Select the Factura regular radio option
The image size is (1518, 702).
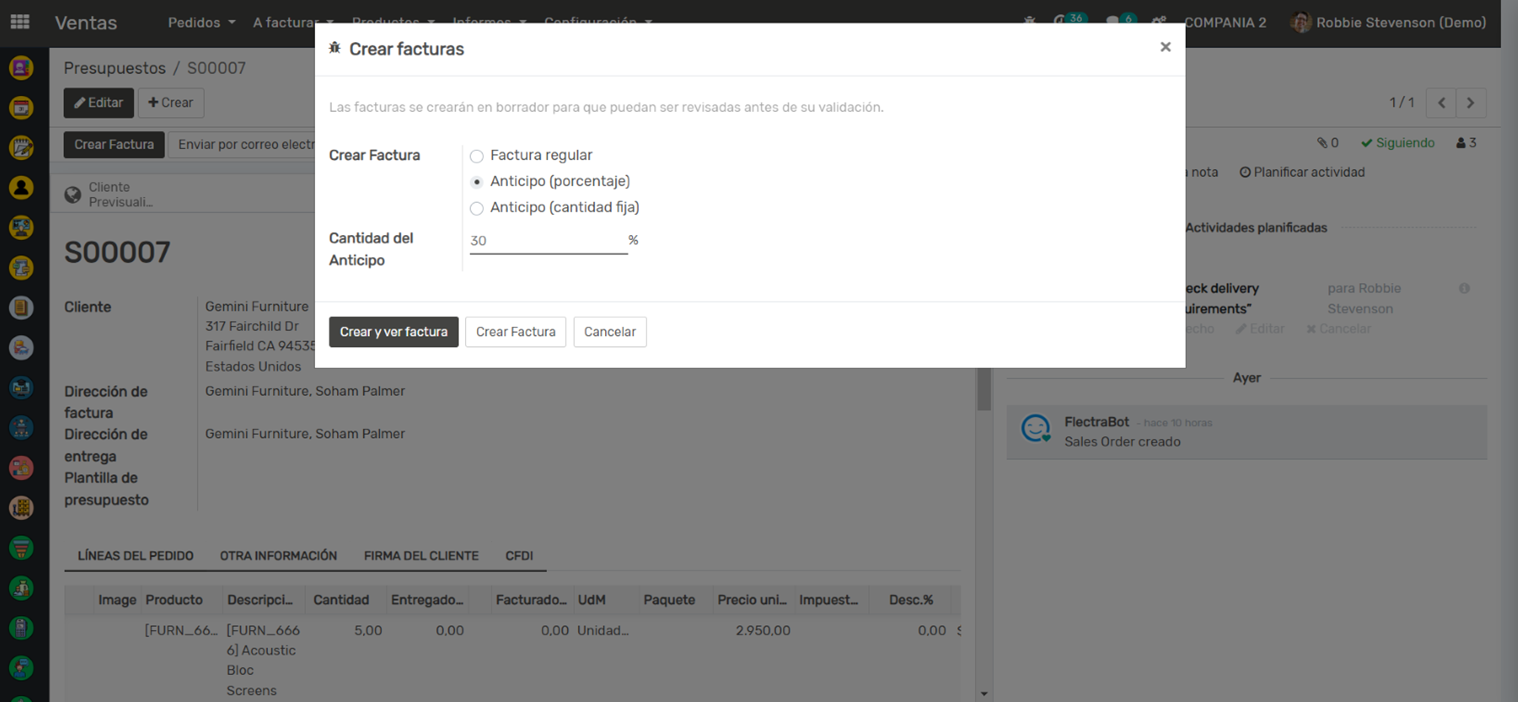[x=477, y=156]
